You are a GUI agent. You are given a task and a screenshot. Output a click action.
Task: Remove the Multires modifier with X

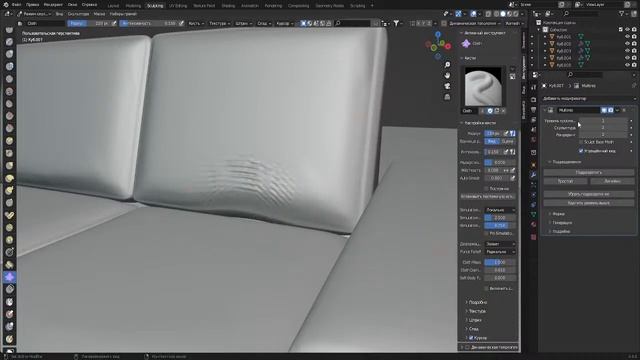pyautogui.click(x=624, y=110)
